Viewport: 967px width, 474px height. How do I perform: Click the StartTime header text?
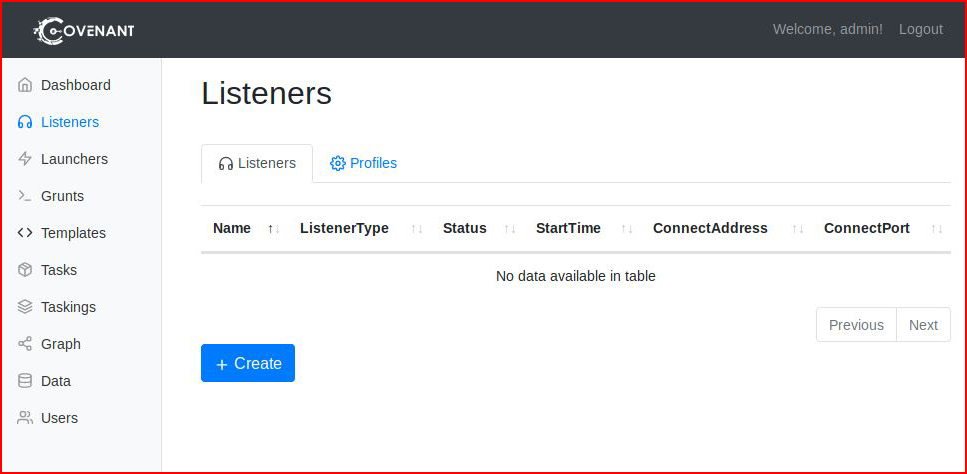[568, 228]
